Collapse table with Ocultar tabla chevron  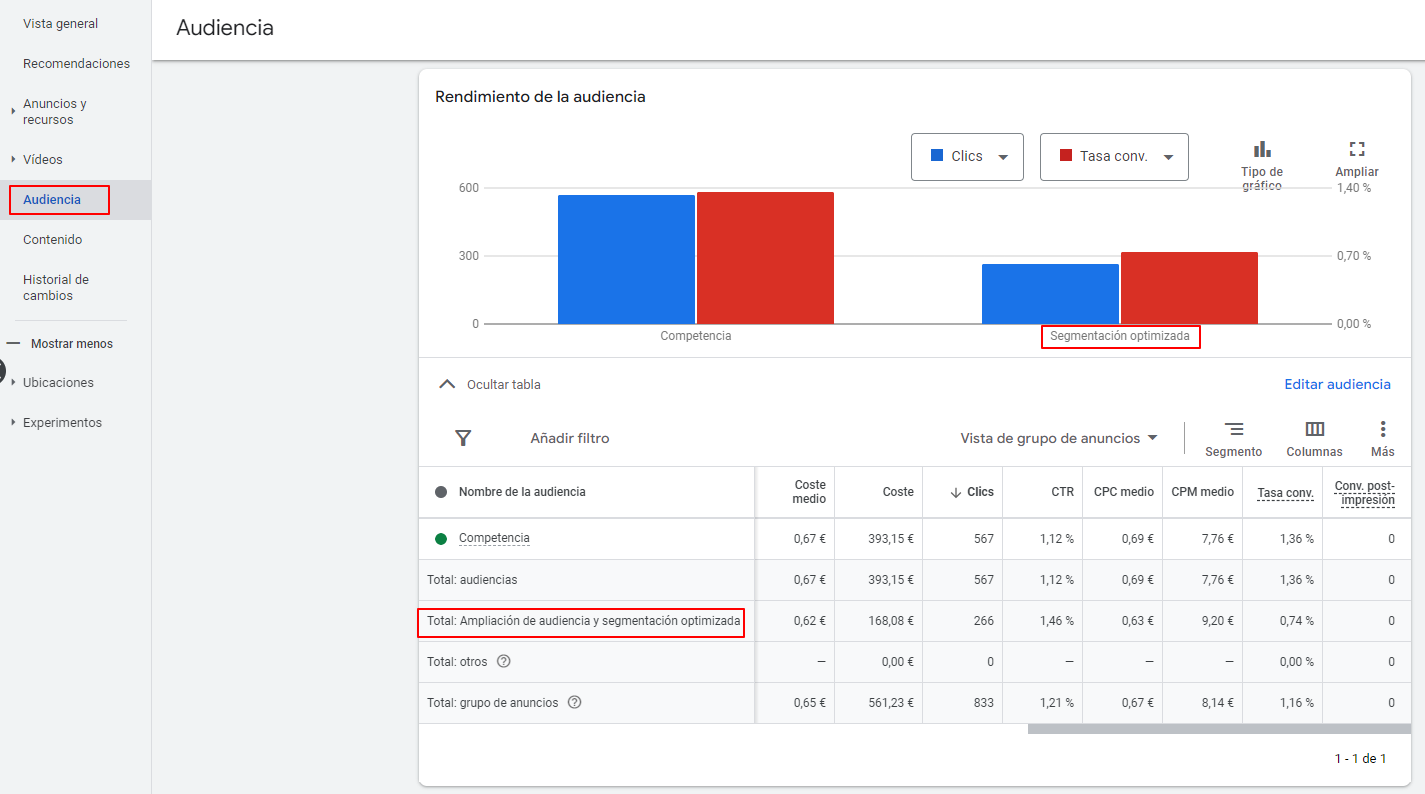(x=447, y=384)
